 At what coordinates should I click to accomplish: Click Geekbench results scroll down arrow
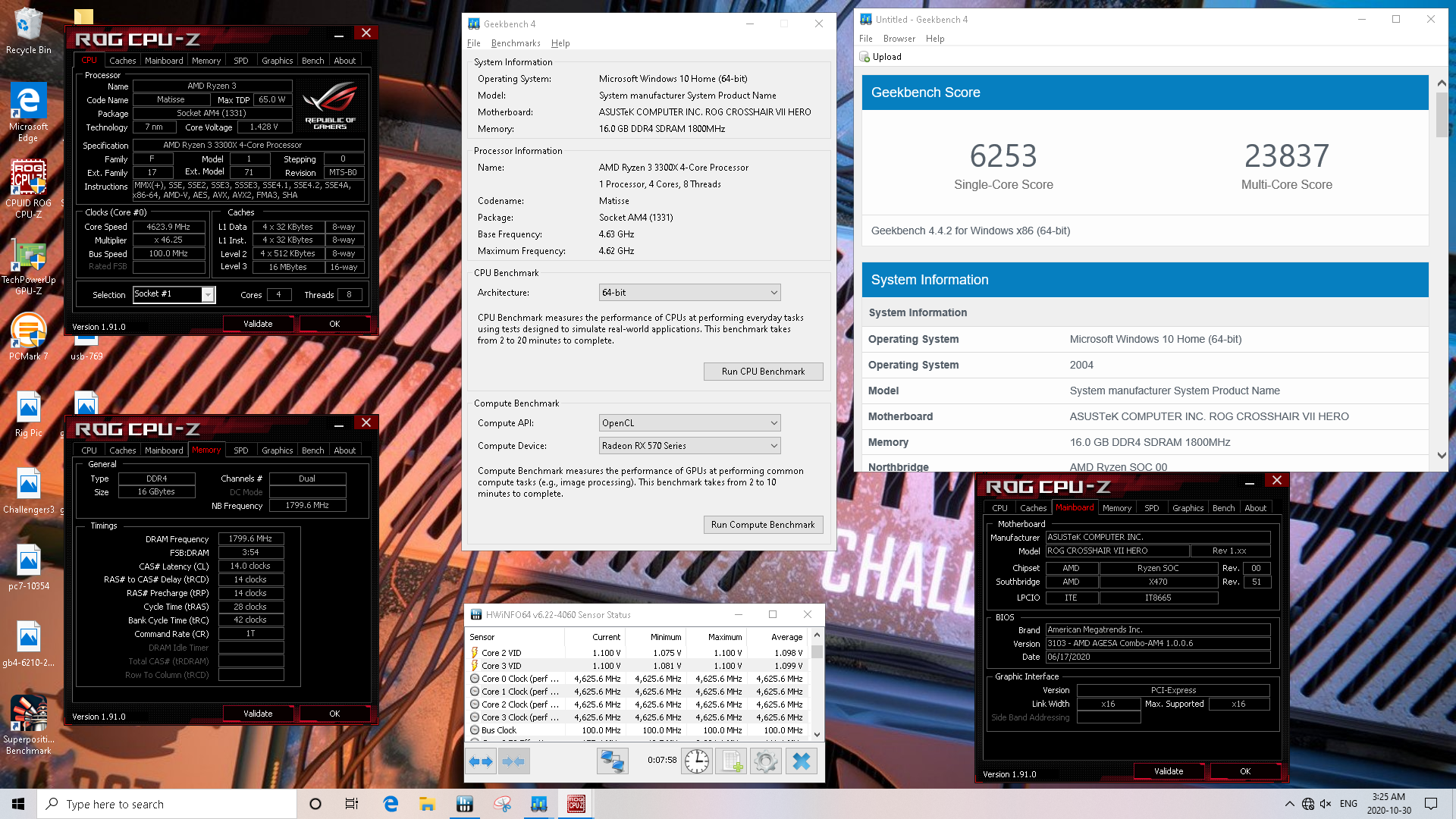tap(1442, 456)
